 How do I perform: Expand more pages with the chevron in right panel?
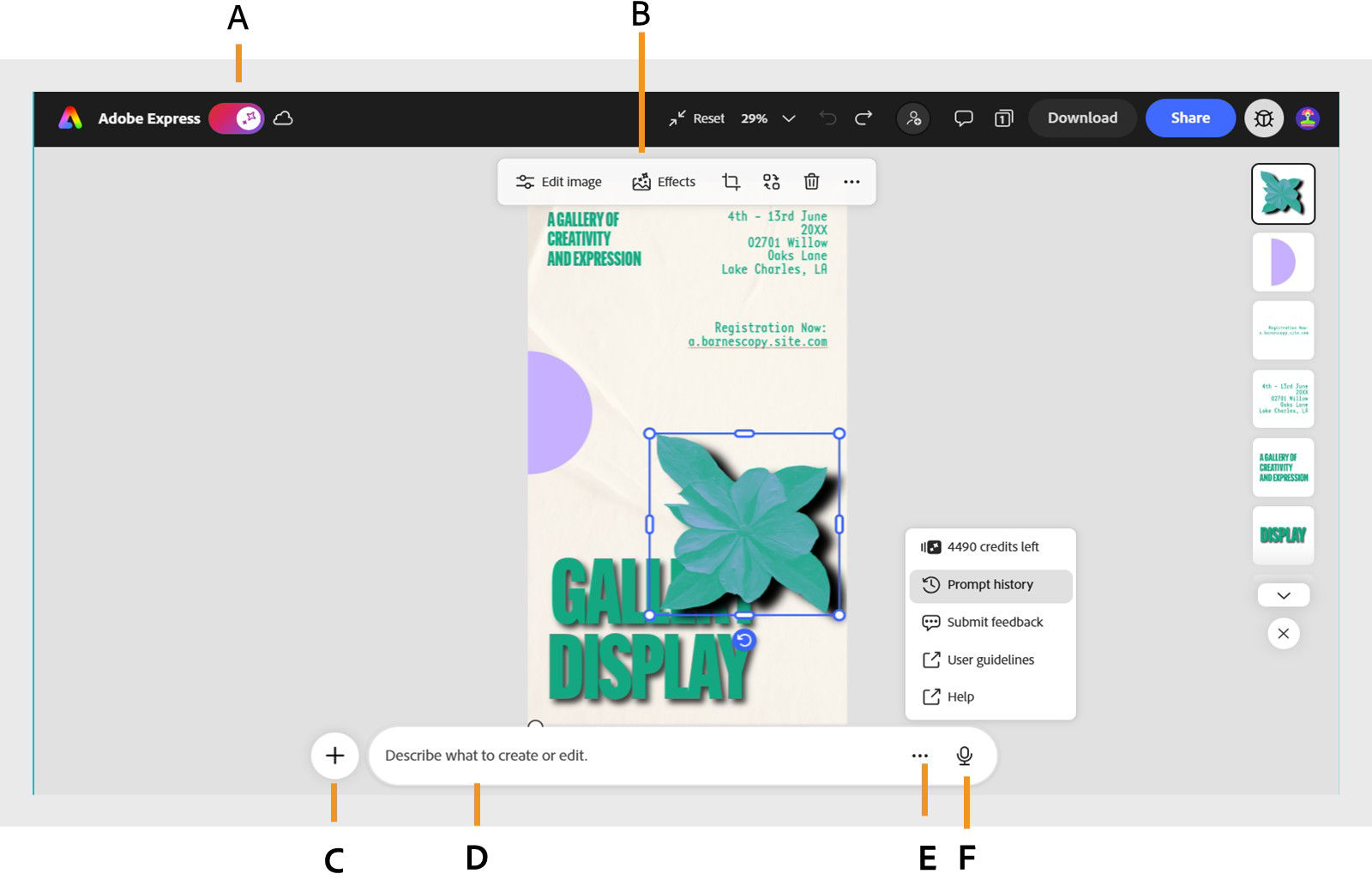(1283, 594)
